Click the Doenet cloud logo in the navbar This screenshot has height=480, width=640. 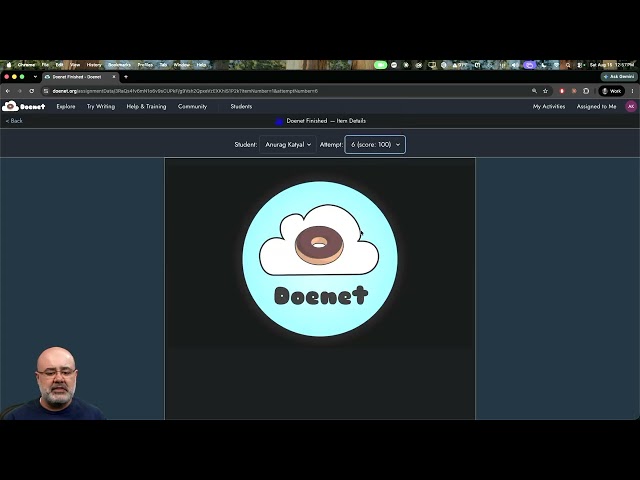23,107
